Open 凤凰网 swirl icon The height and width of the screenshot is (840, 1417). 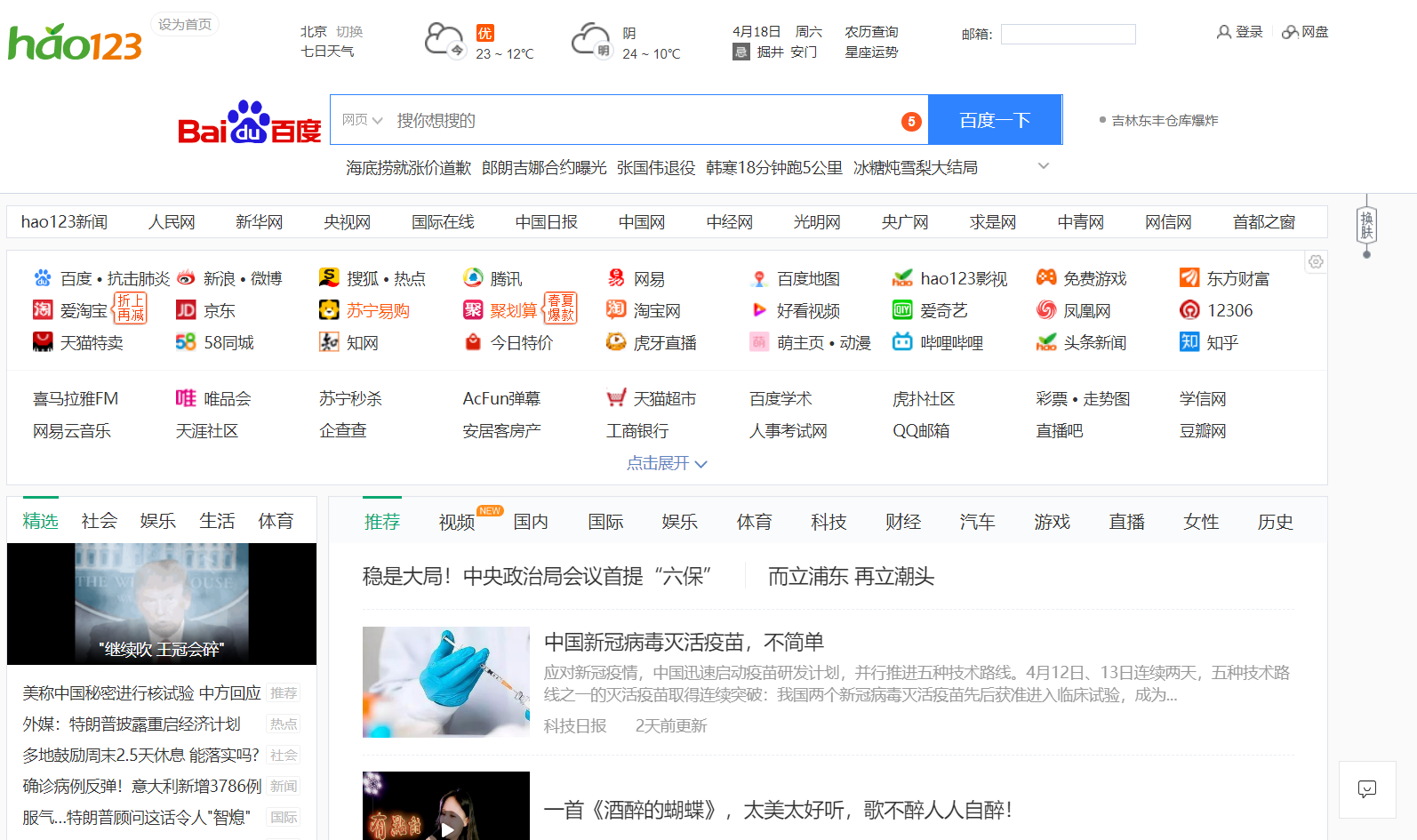click(1046, 310)
